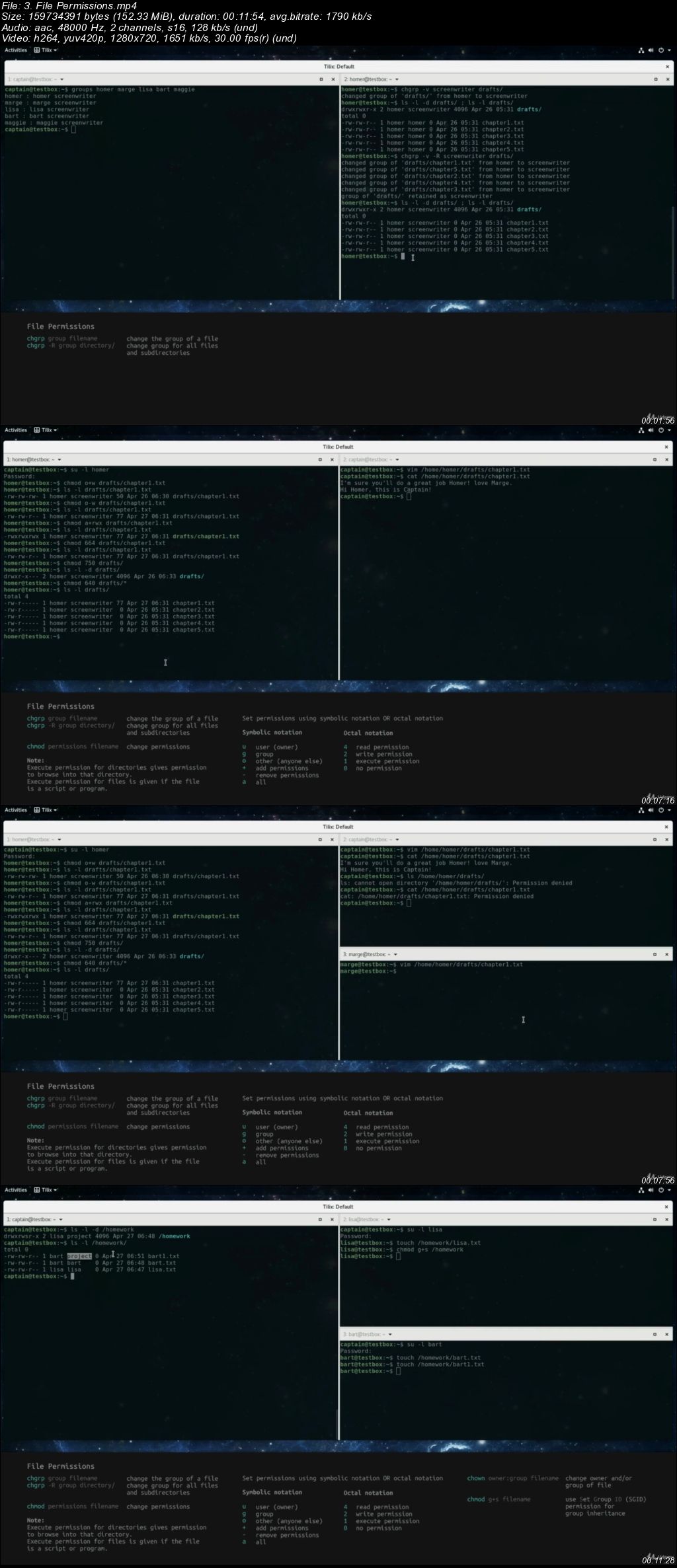The width and height of the screenshot is (677, 1568).
Task: Close the Tilix window in the 00:11:28 frame
Action: click(666, 1207)
